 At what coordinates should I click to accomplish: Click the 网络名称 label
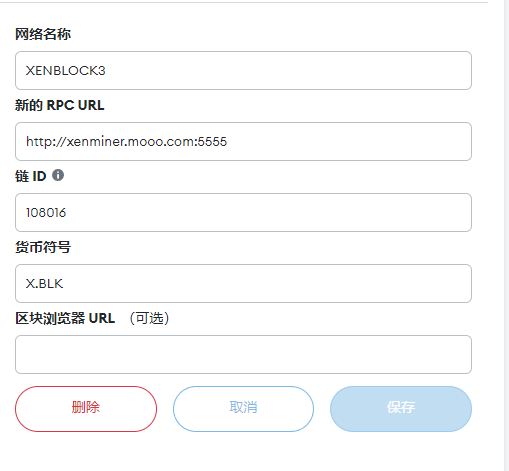43,34
